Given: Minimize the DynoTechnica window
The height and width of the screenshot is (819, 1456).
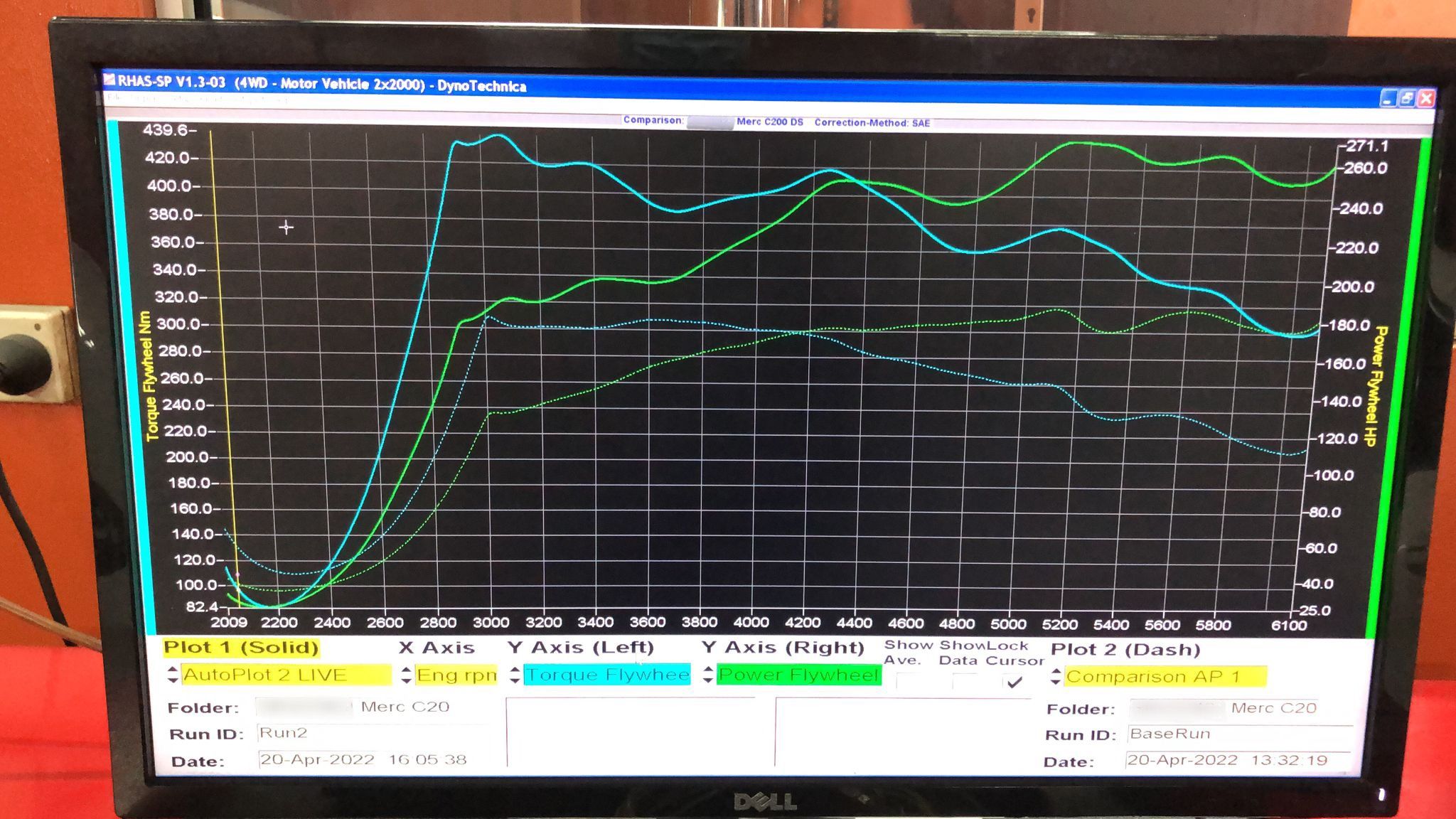Looking at the screenshot, I should pos(1388,99).
